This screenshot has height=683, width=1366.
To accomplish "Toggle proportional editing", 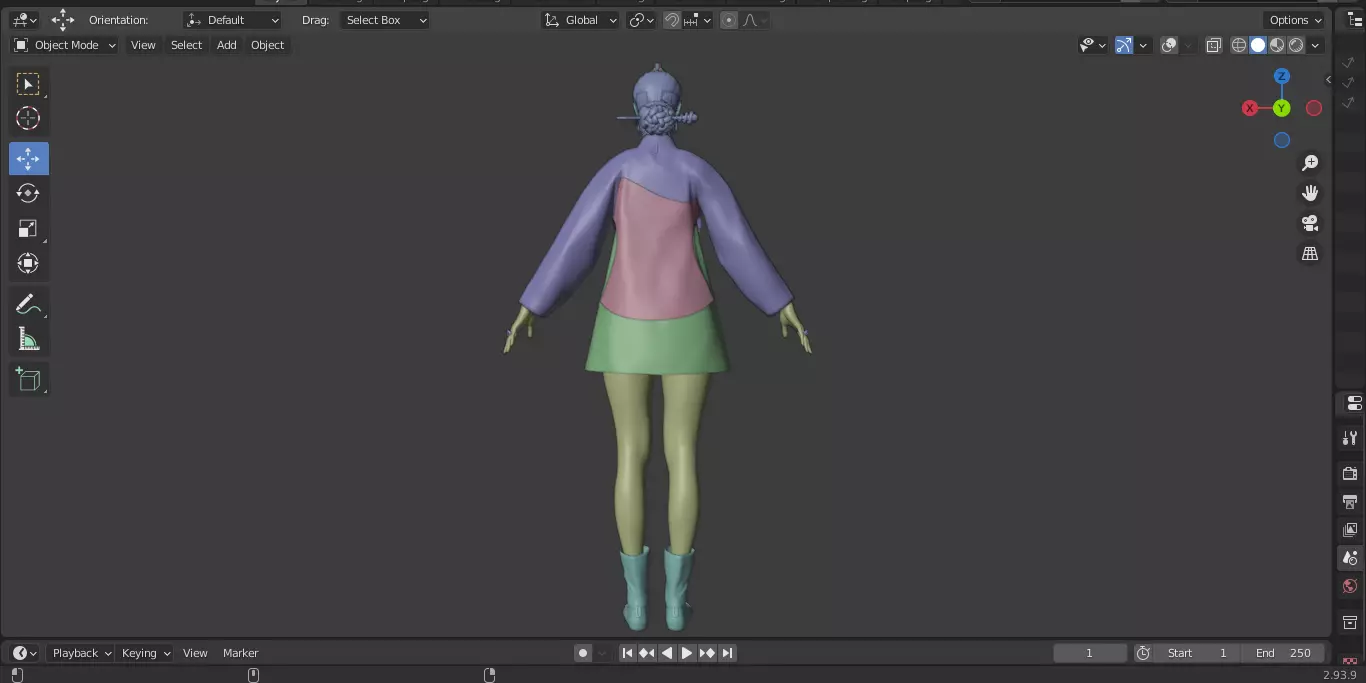I will click(729, 20).
